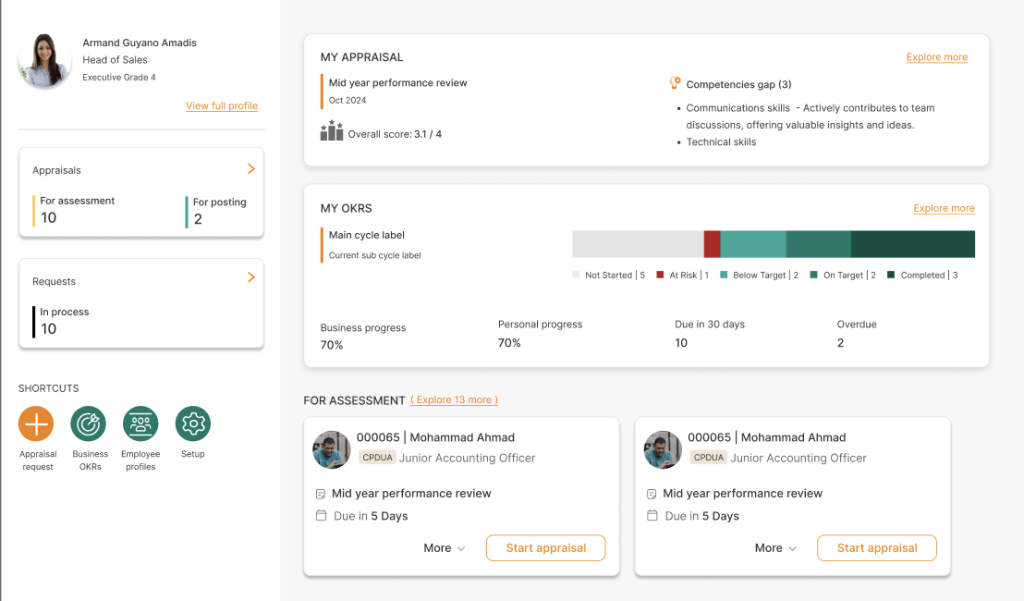1024x601 pixels.
Task: Open Business OKRs shortcut icon
Action: (x=89, y=424)
